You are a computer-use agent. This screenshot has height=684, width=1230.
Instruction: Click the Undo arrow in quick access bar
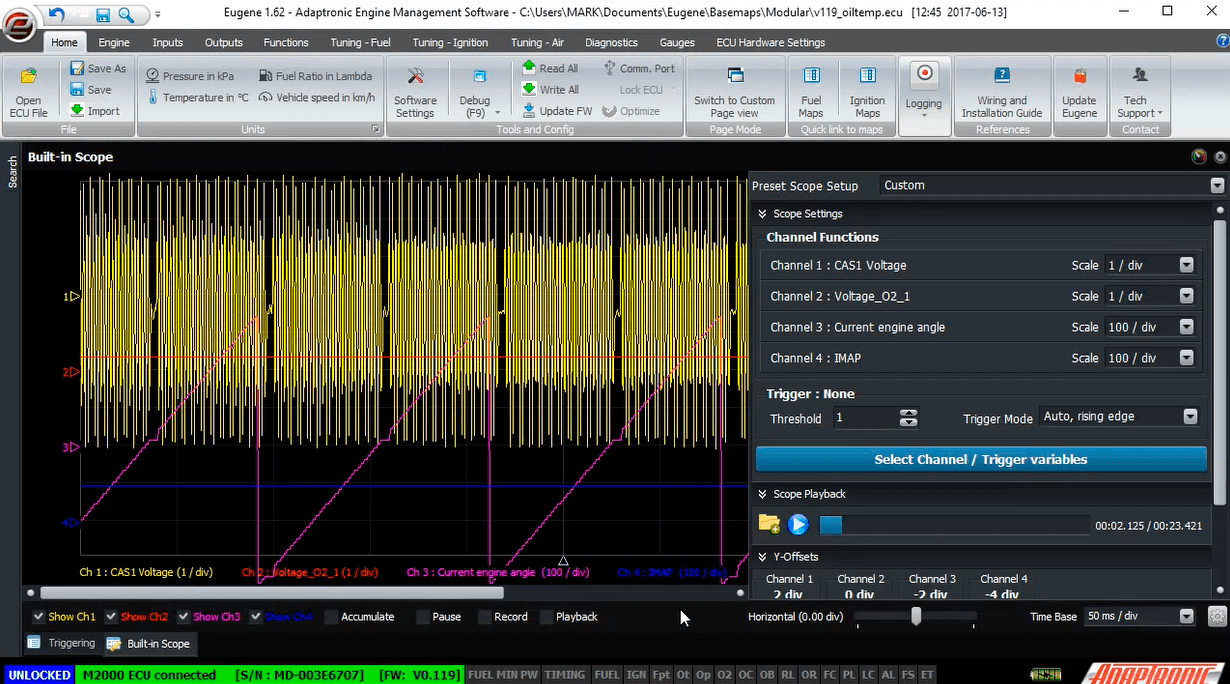point(57,14)
